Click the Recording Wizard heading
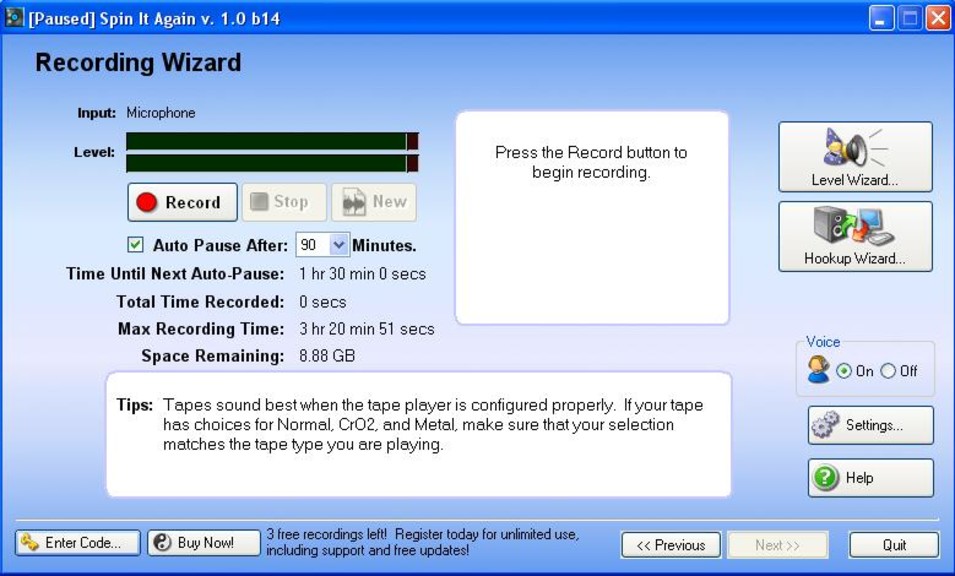955x576 pixels. [x=138, y=62]
